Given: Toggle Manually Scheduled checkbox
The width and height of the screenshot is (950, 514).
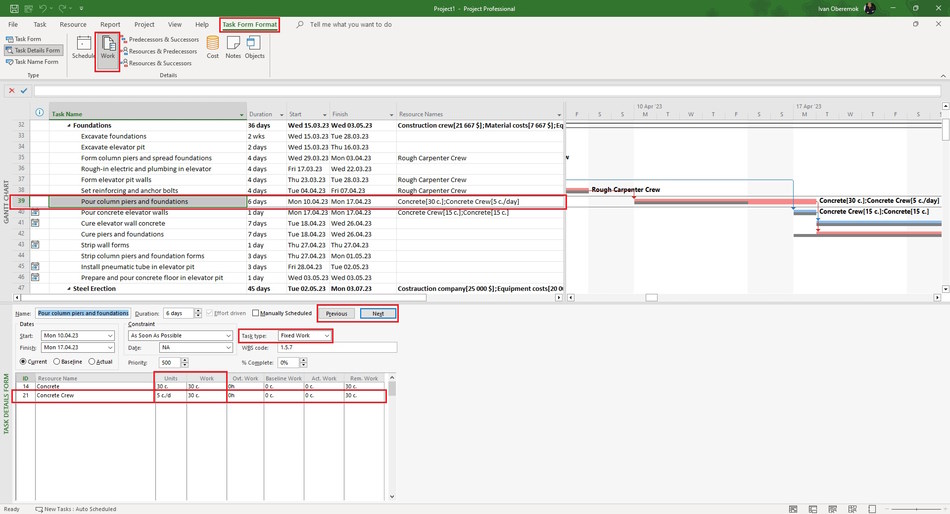Looking at the screenshot, I should tap(256, 313).
